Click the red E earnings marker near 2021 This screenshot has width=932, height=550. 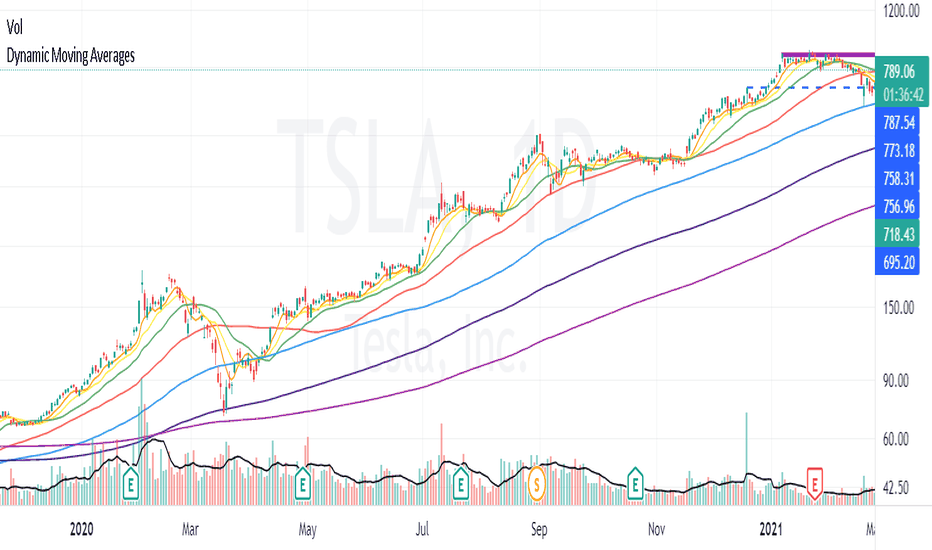(814, 483)
